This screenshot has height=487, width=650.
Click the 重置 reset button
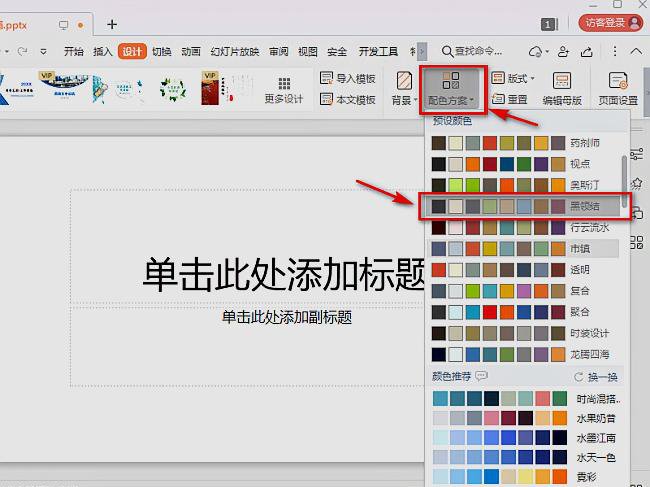coord(509,99)
